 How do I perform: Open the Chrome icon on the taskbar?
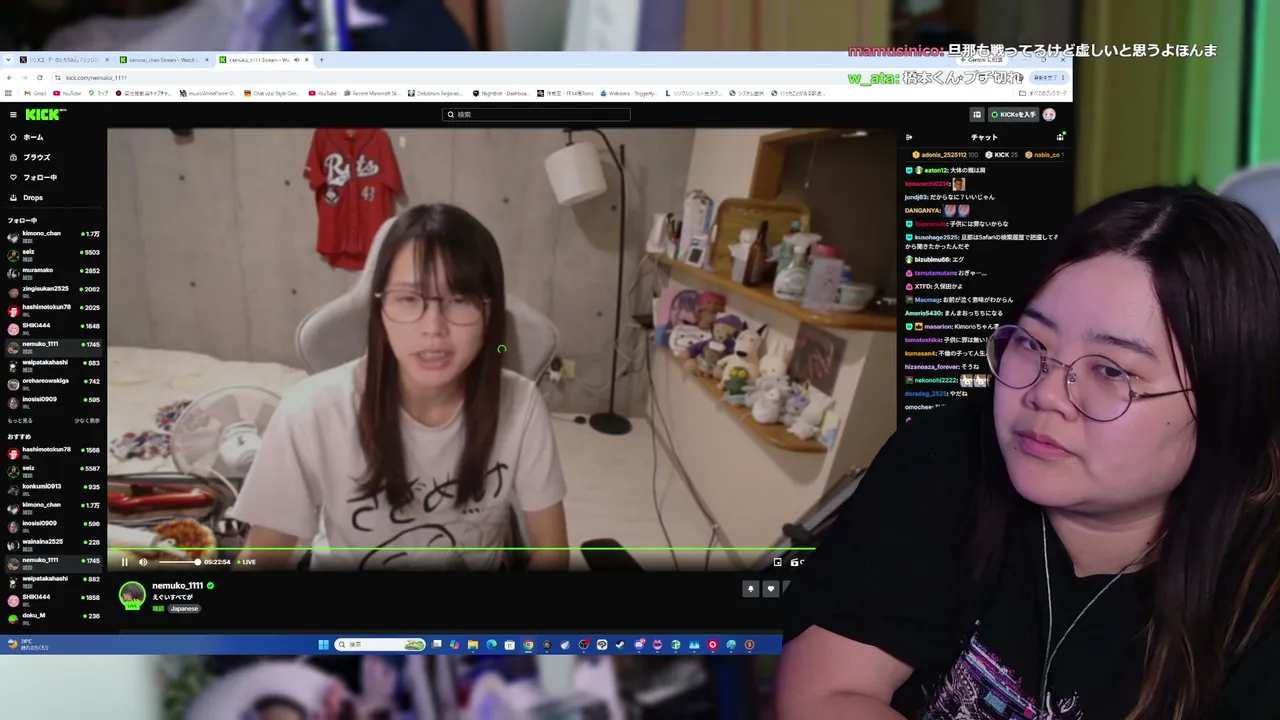click(528, 645)
